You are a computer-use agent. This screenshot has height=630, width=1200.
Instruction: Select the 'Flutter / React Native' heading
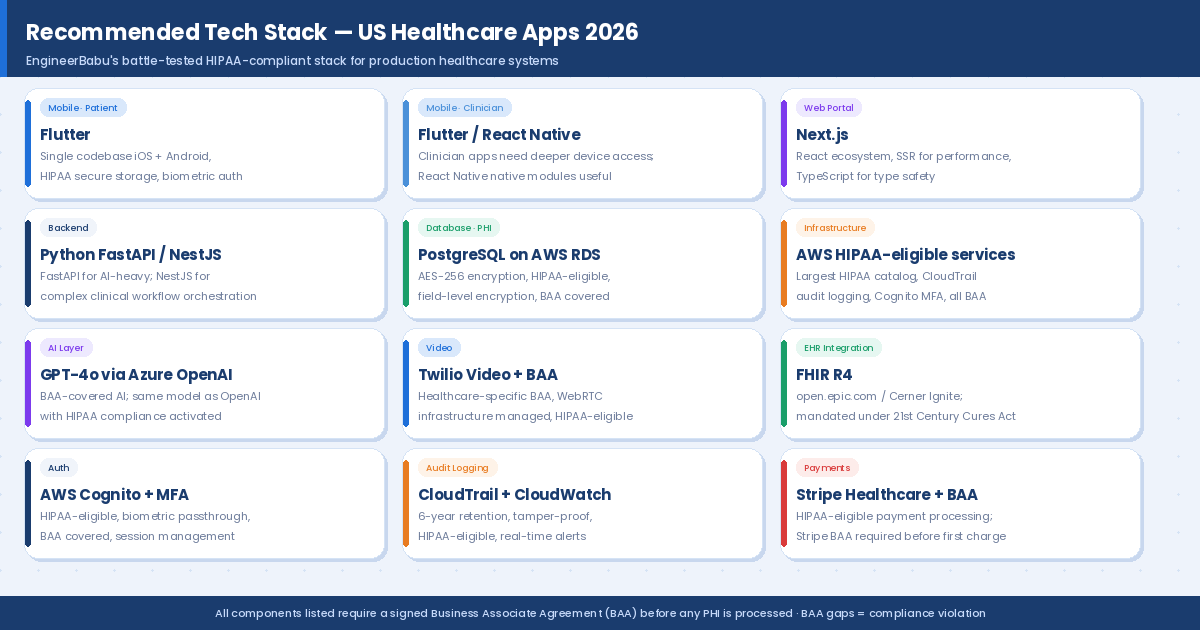(499, 135)
